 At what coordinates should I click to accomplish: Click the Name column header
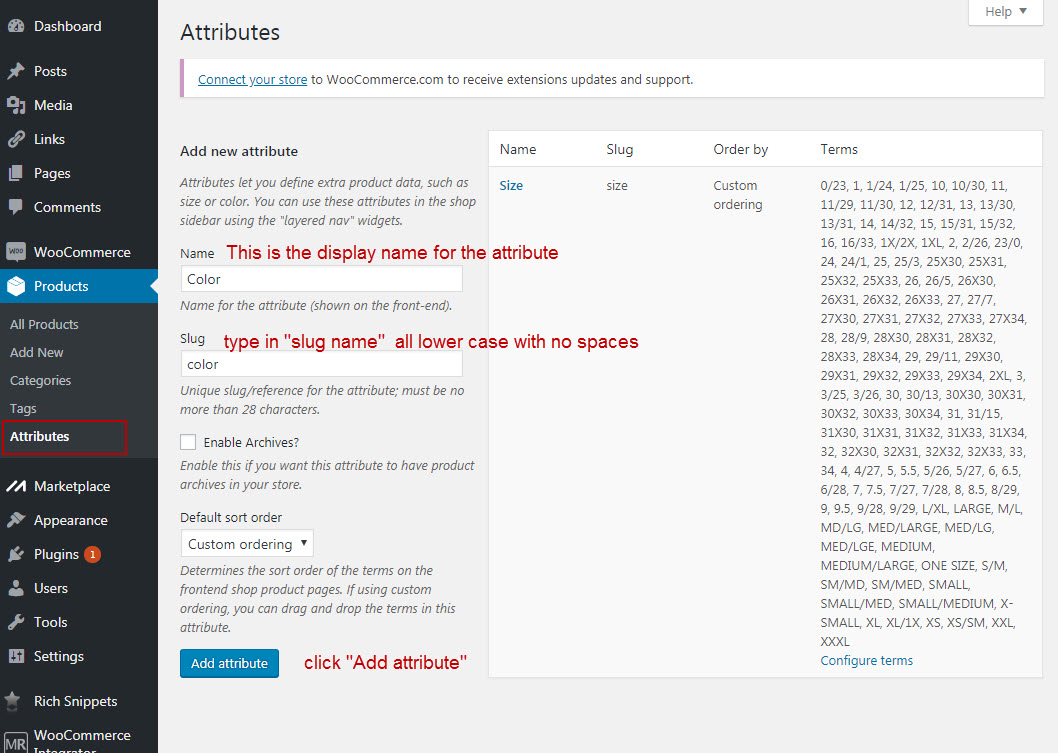tap(518, 149)
